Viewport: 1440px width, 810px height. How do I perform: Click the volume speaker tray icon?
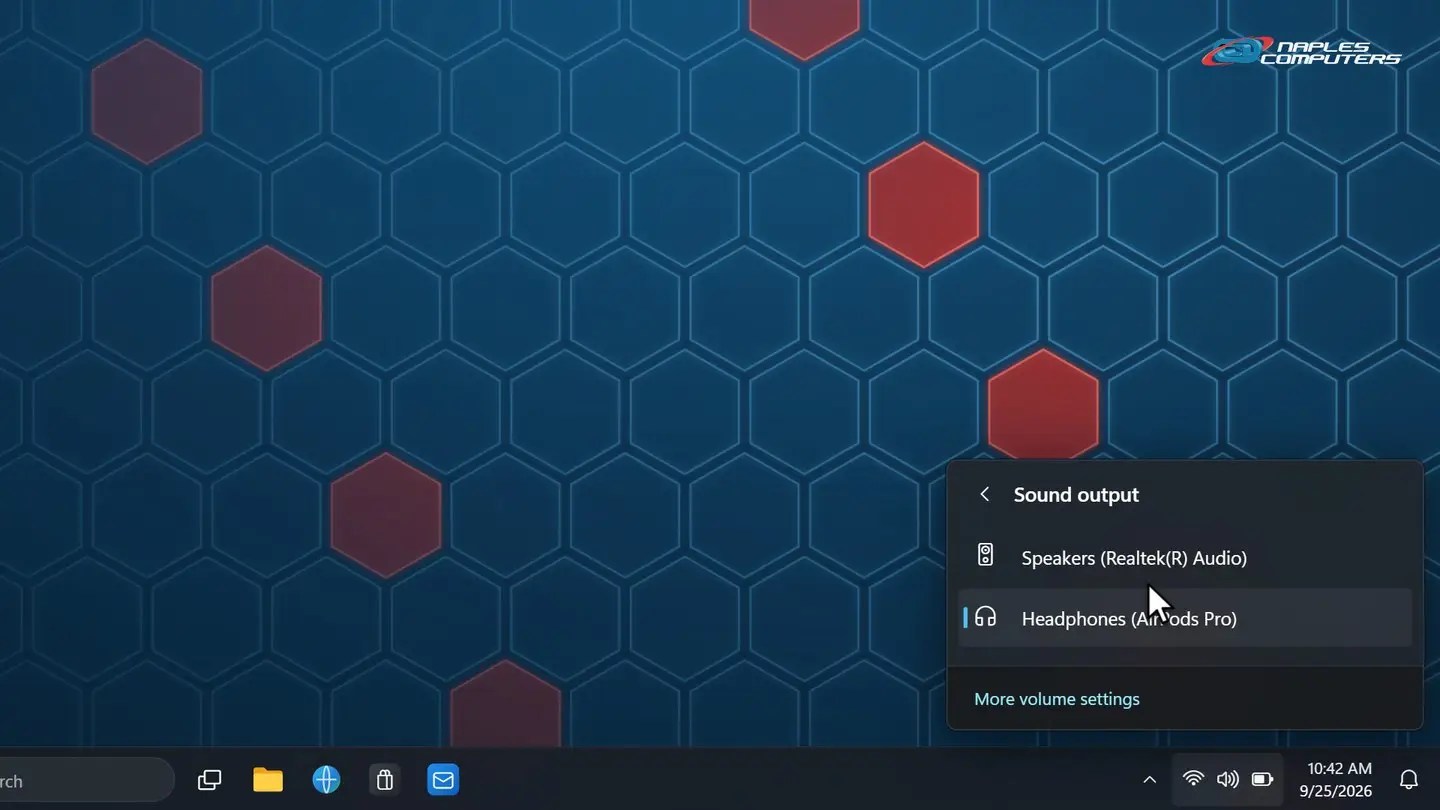[x=1228, y=779]
